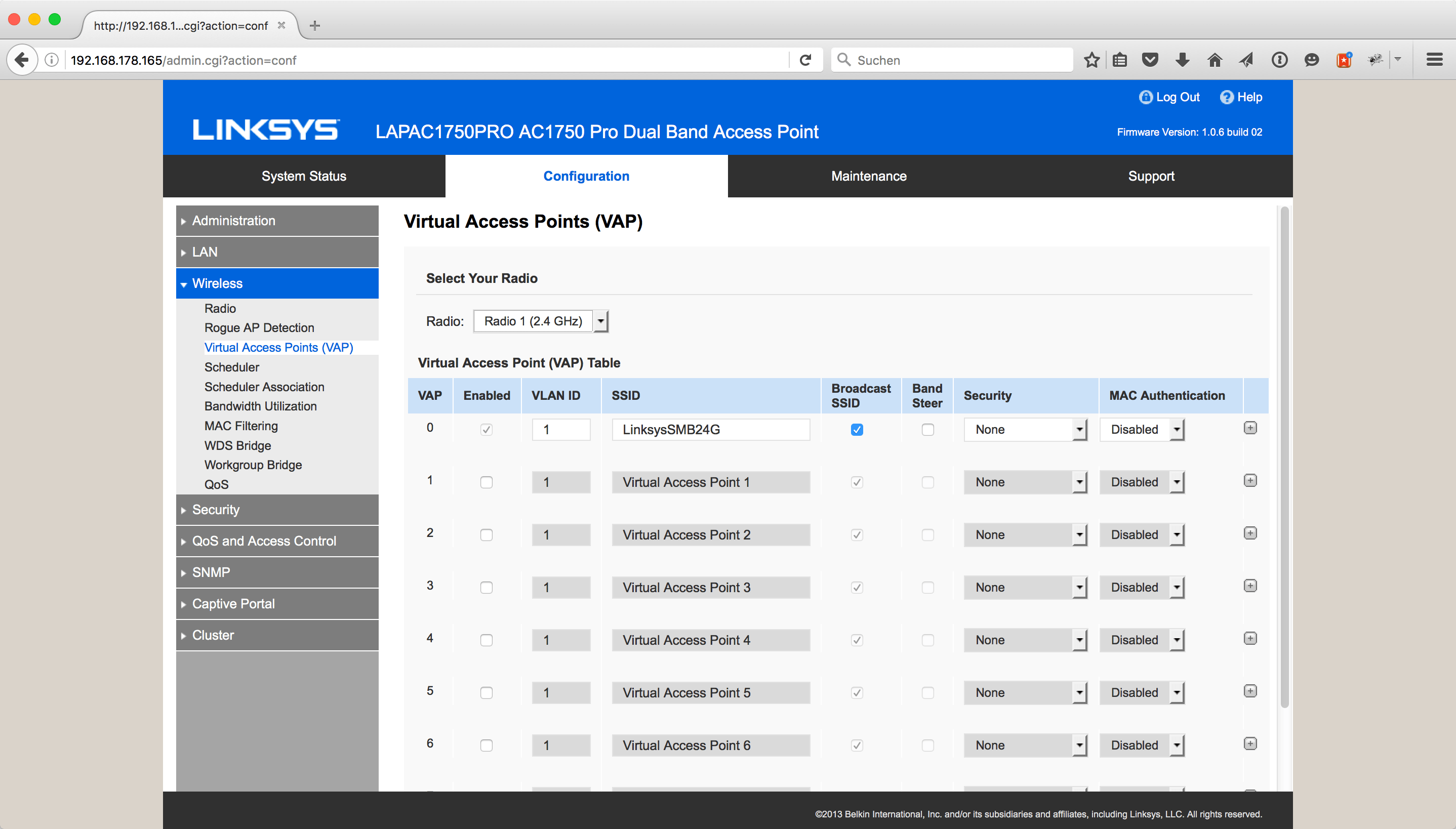The width and height of the screenshot is (1456, 829).
Task: Open the Support tab
Action: (1151, 177)
